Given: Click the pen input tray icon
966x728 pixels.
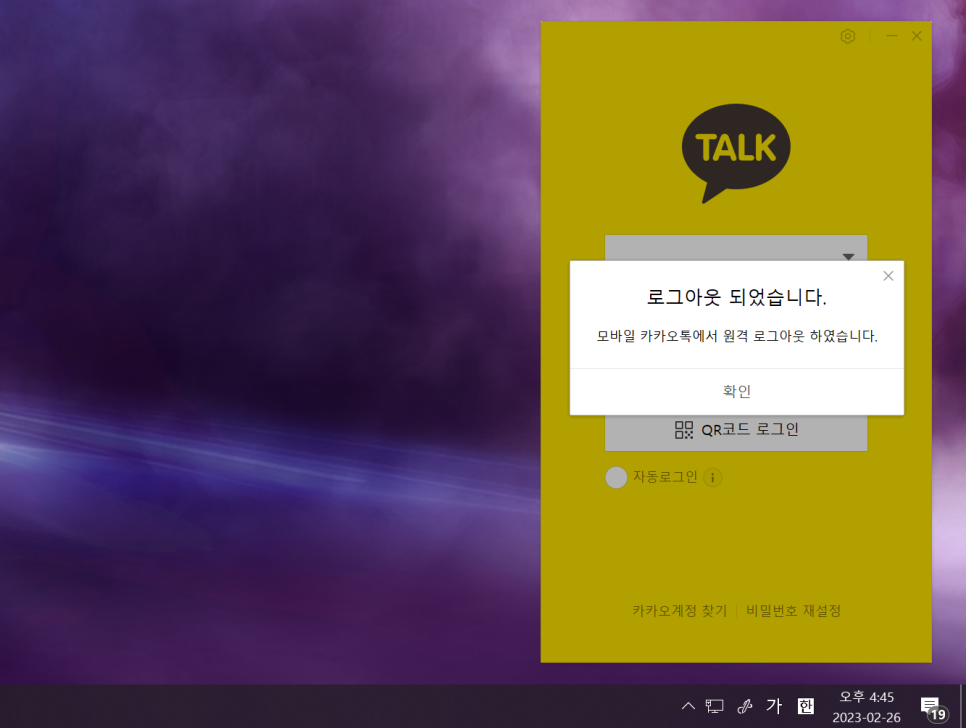Looking at the screenshot, I should click(745, 706).
